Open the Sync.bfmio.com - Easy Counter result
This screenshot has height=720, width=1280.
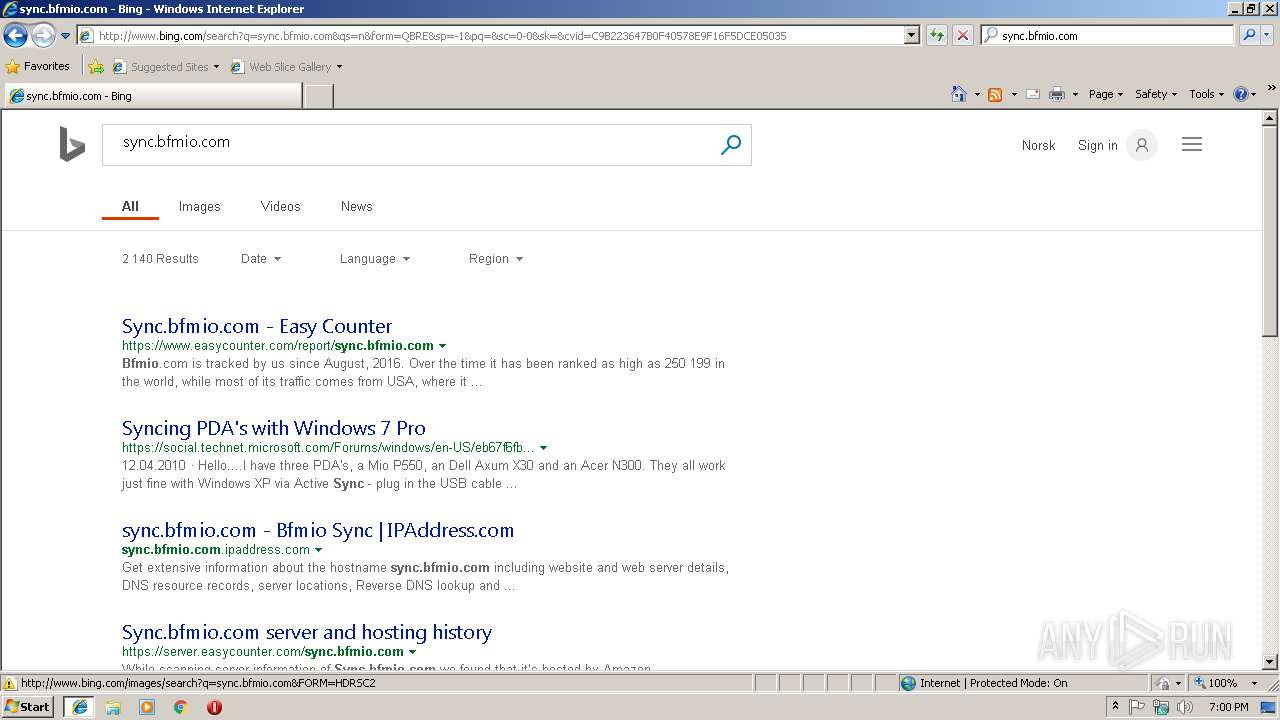tap(257, 326)
